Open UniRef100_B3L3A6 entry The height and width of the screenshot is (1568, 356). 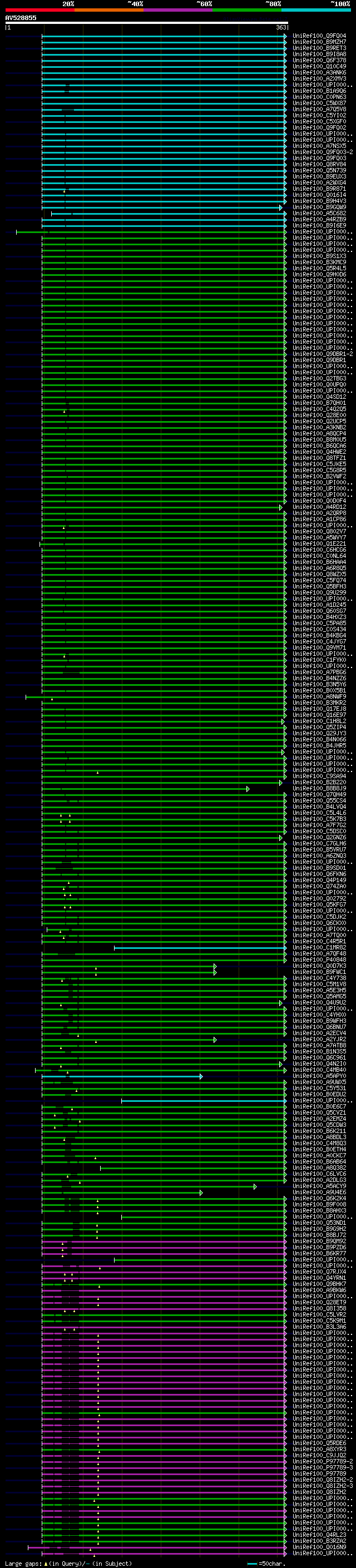(x=319, y=1327)
